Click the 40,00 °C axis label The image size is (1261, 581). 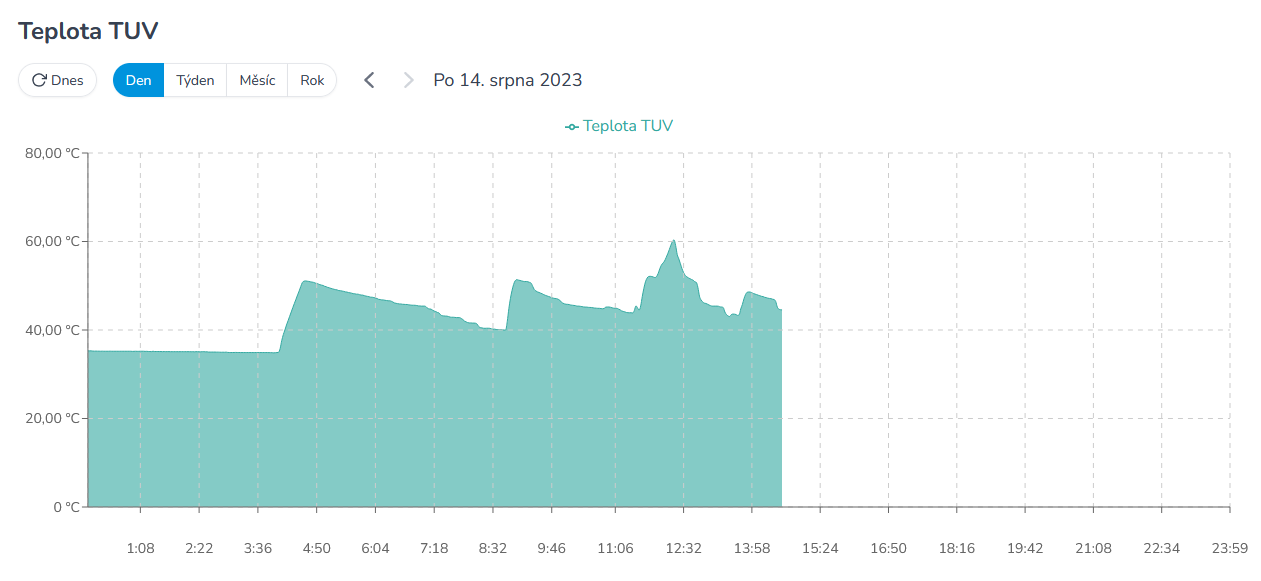tap(51, 330)
